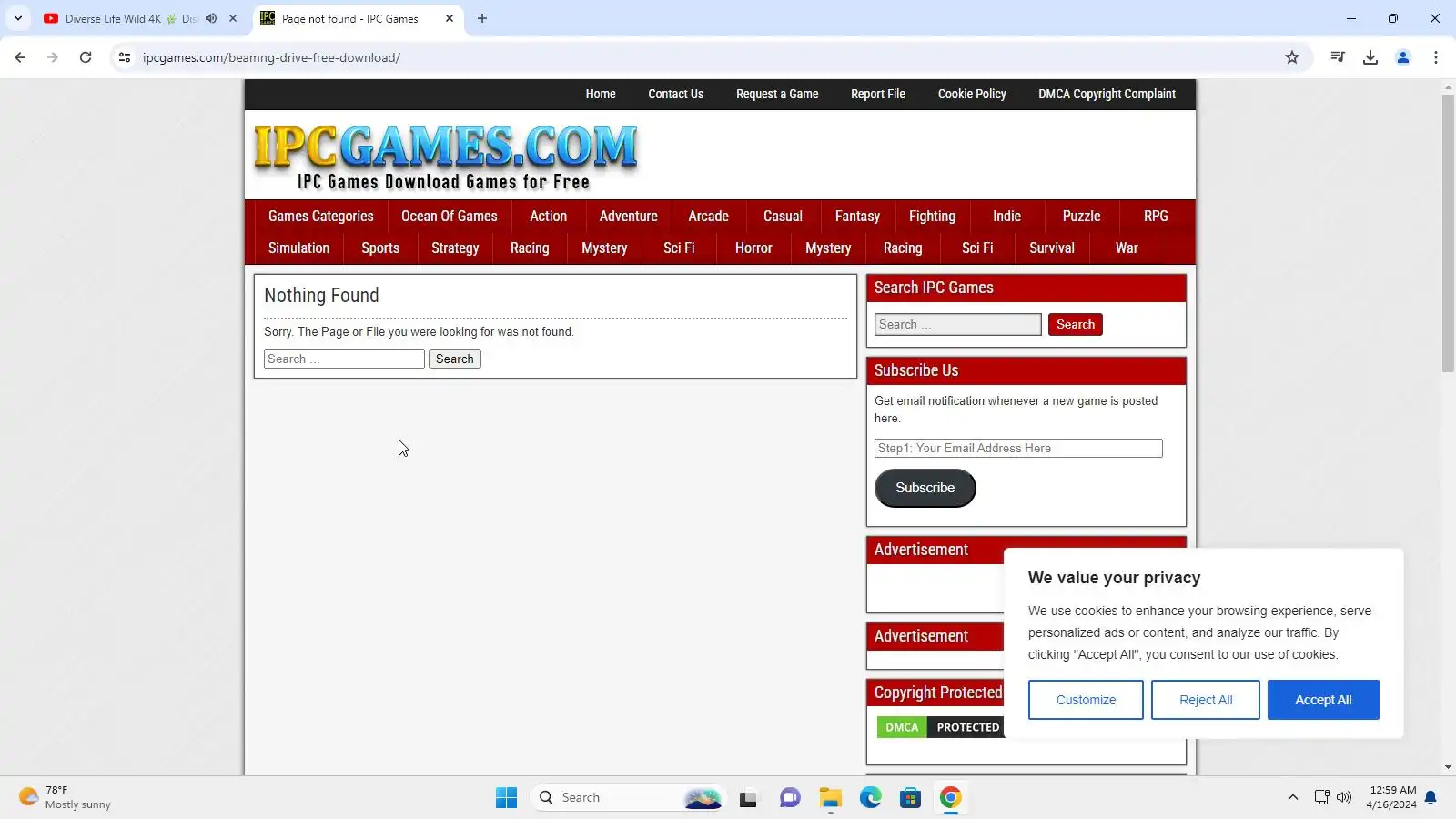The height and width of the screenshot is (819, 1456).
Task: Open the notification bell in tray
Action: (1431, 798)
